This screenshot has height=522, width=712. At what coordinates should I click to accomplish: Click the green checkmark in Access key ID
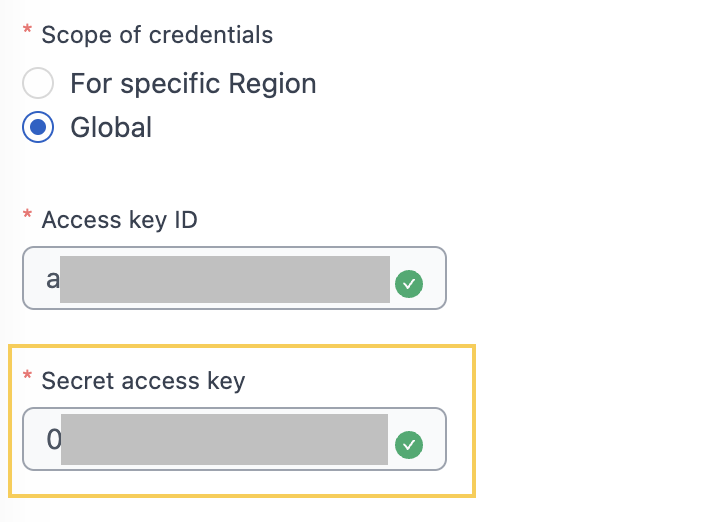coord(409,284)
